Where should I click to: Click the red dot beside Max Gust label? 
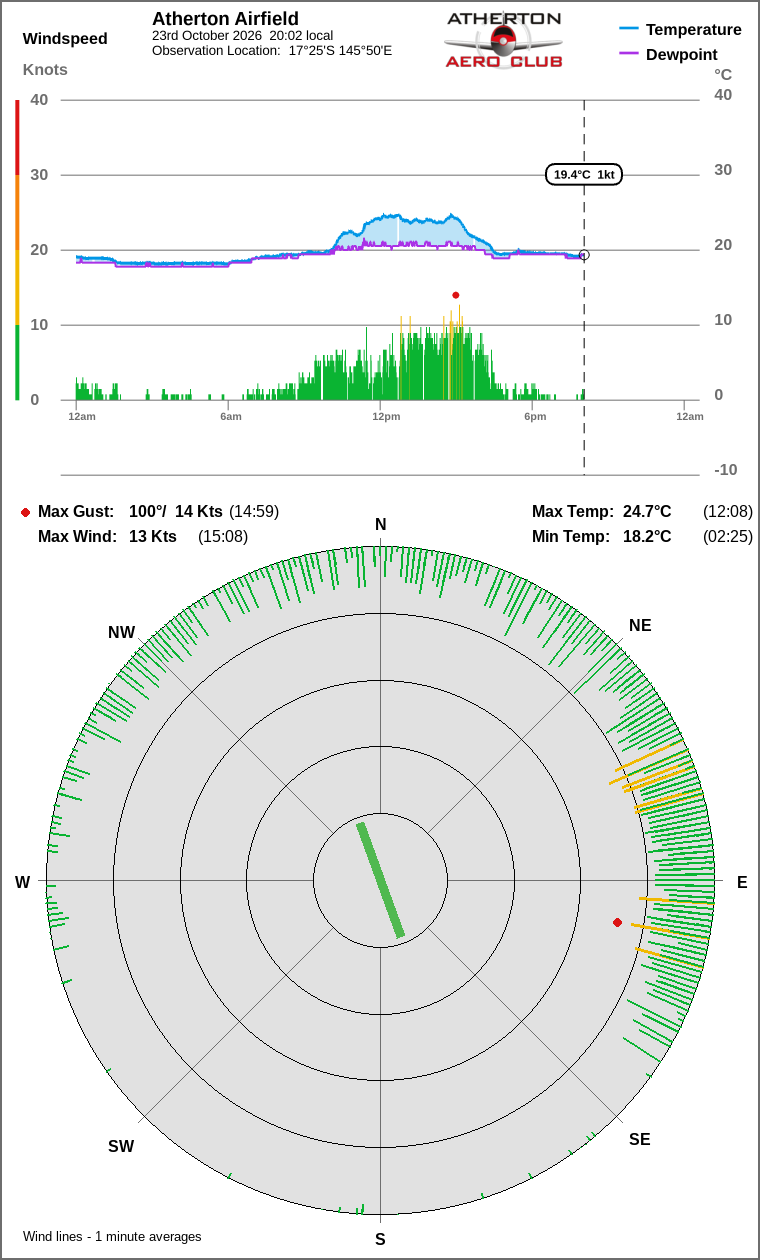click(x=25, y=512)
